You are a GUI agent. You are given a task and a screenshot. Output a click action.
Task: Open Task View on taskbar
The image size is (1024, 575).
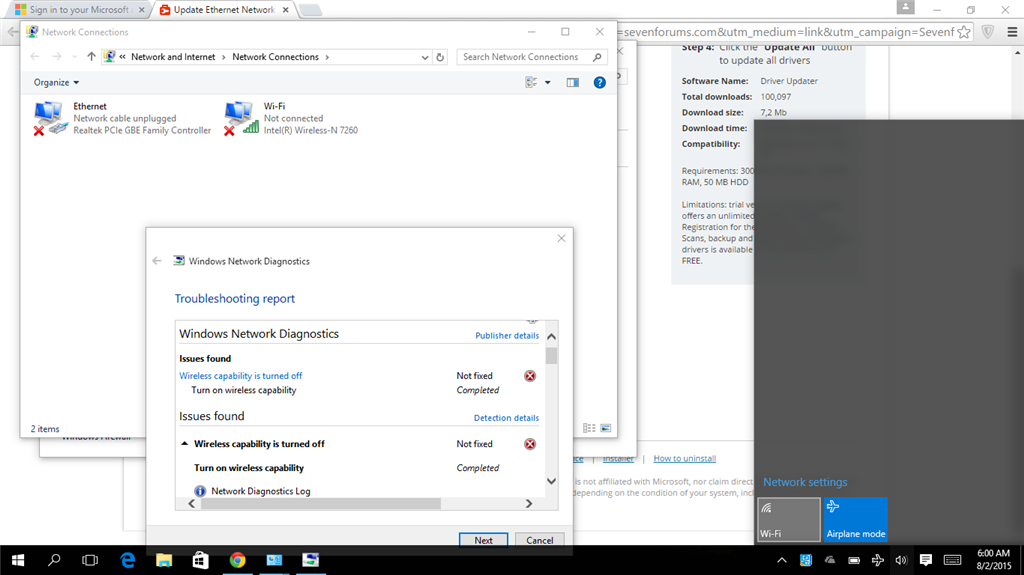pyautogui.click(x=90, y=560)
